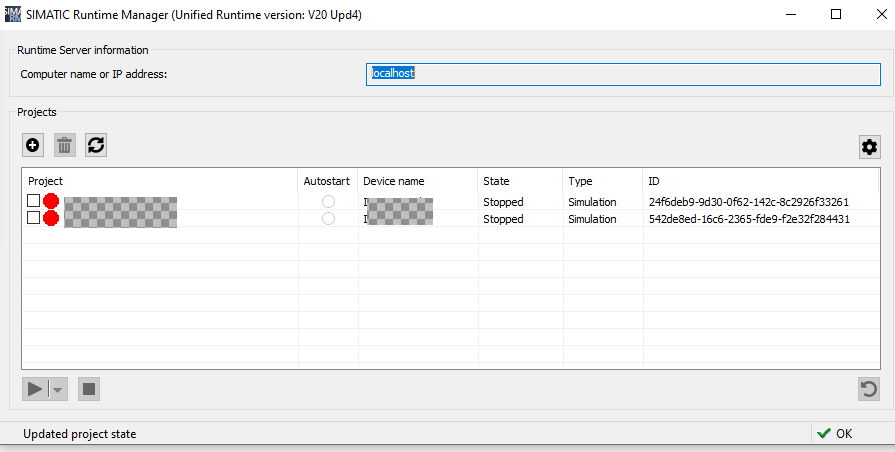
Task: Click the SIMATIC app icon in title bar
Action: click(x=12, y=14)
